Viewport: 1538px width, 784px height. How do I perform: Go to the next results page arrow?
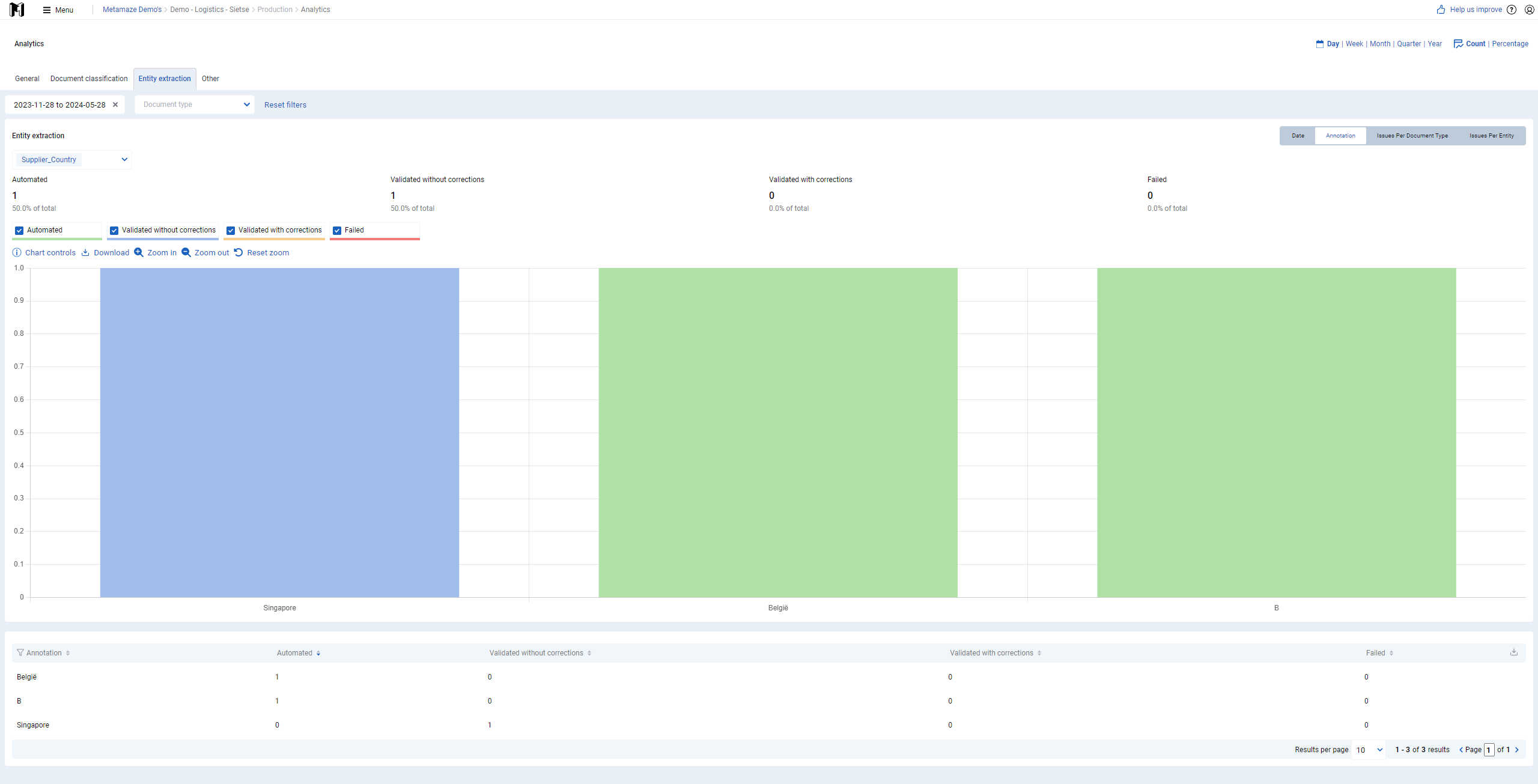pos(1517,750)
